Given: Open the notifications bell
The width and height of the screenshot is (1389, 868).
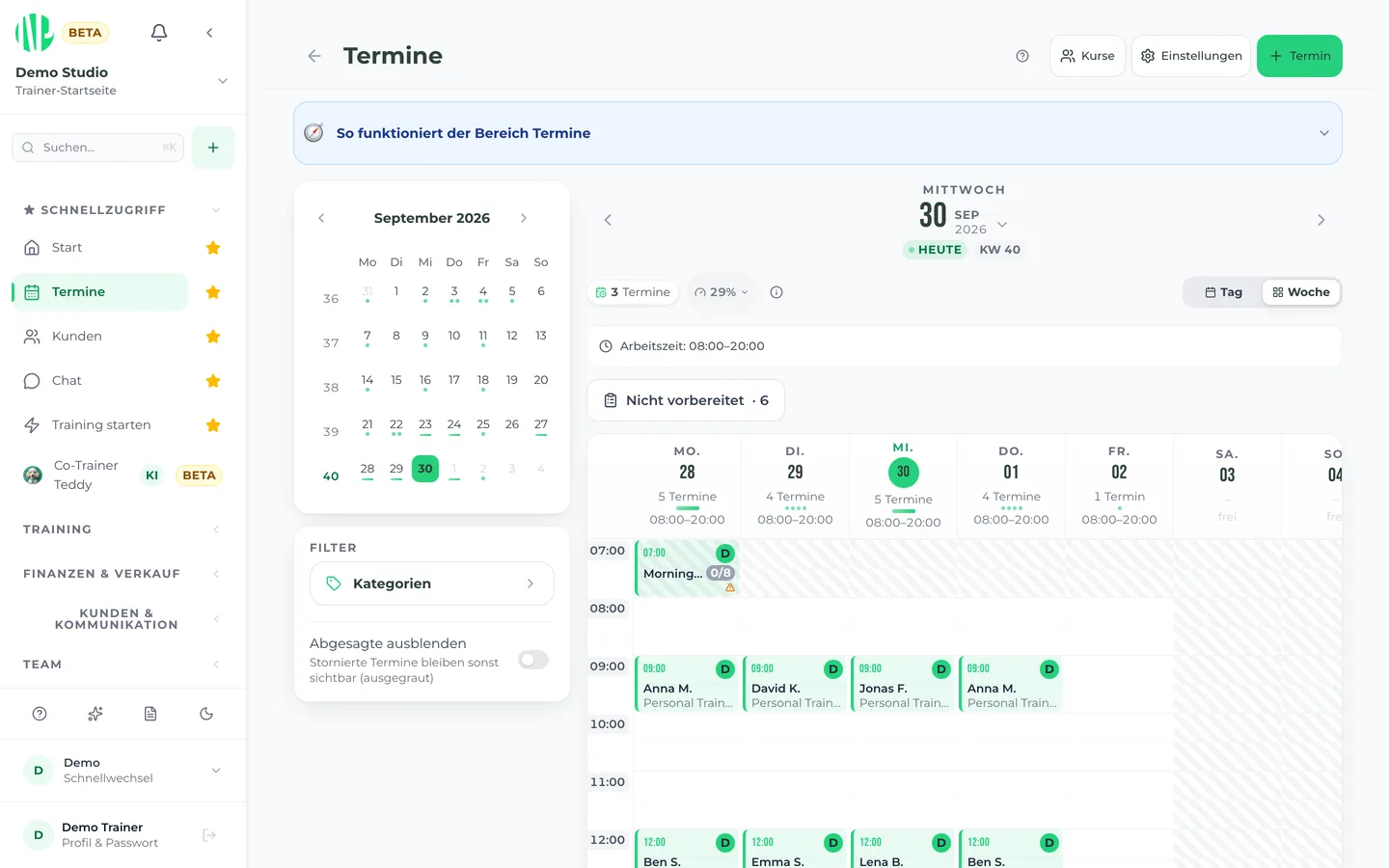Looking at the screenshot, I should click(159, 33).
